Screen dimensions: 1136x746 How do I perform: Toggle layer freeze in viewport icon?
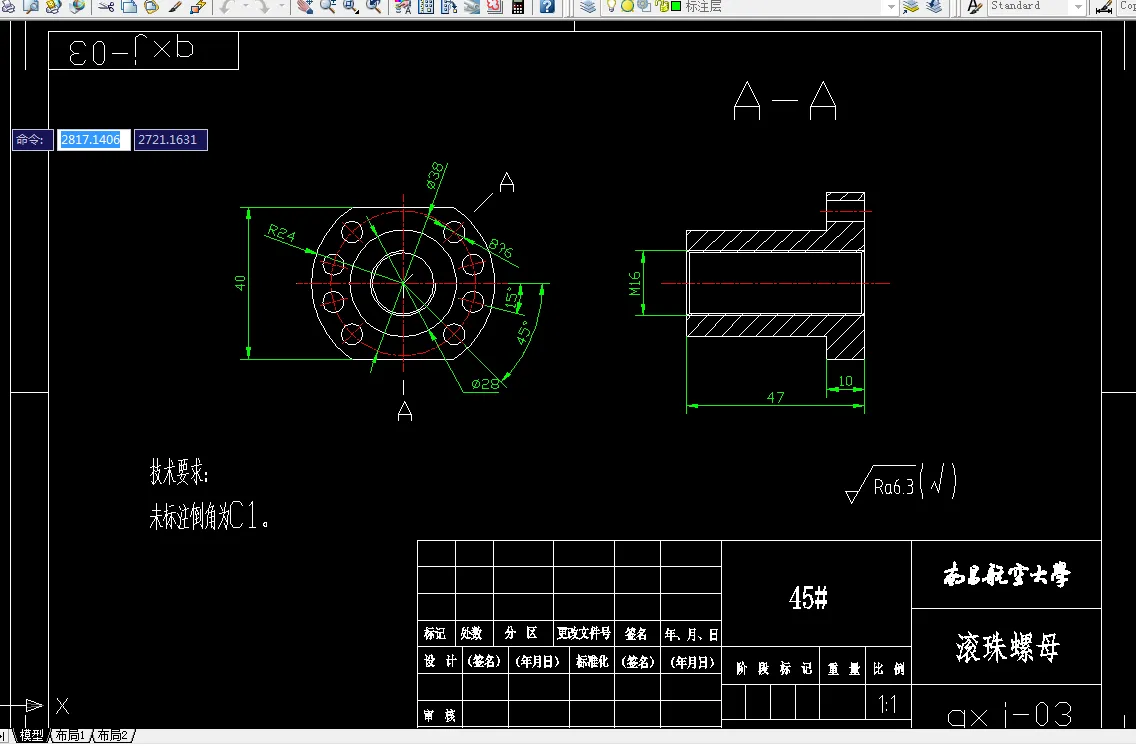point(643,7)
